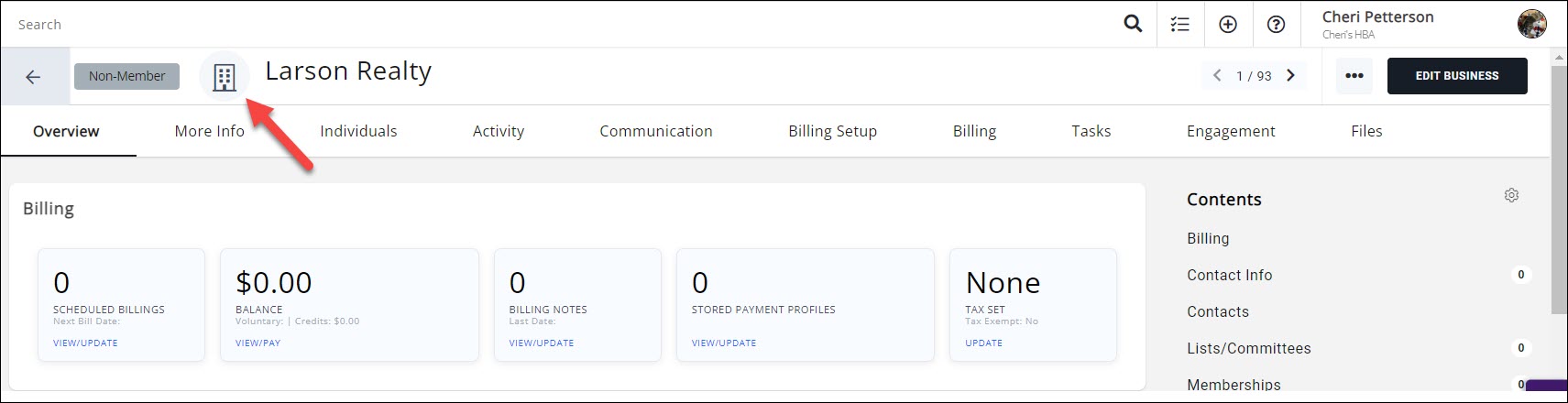Click the back arrow button

coord(33,77)
